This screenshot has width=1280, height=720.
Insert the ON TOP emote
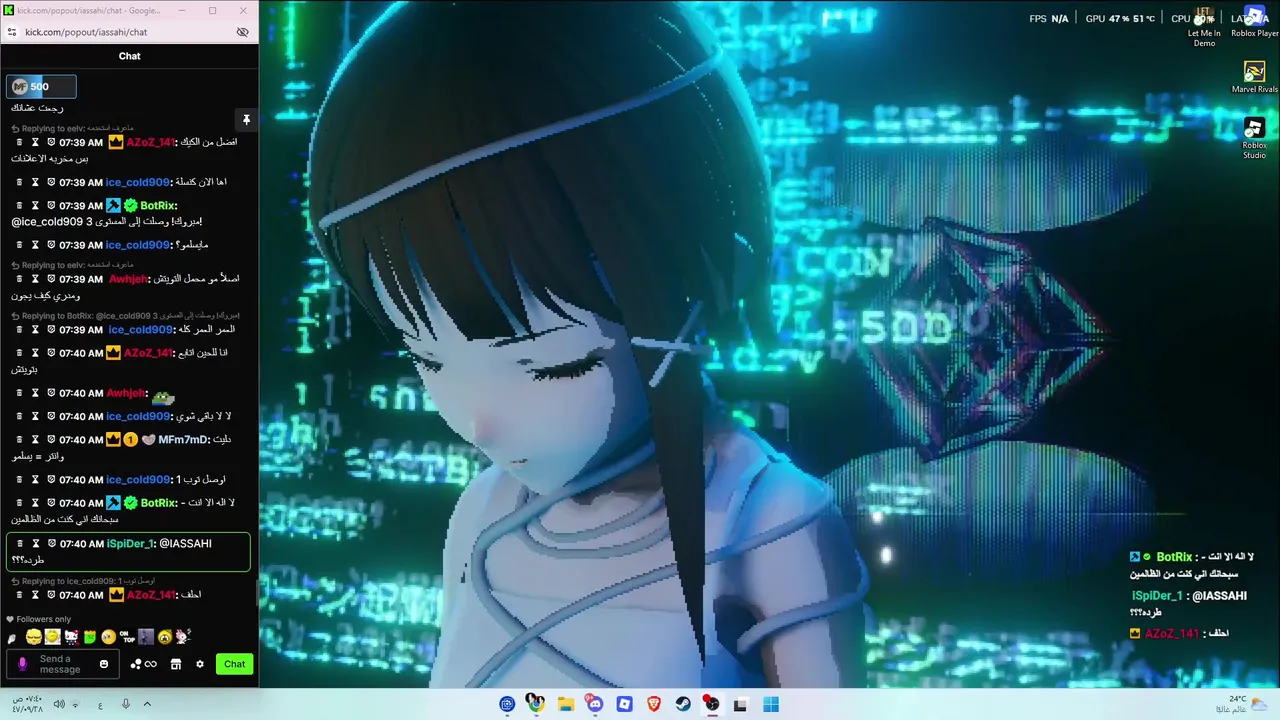click(127, 637)
